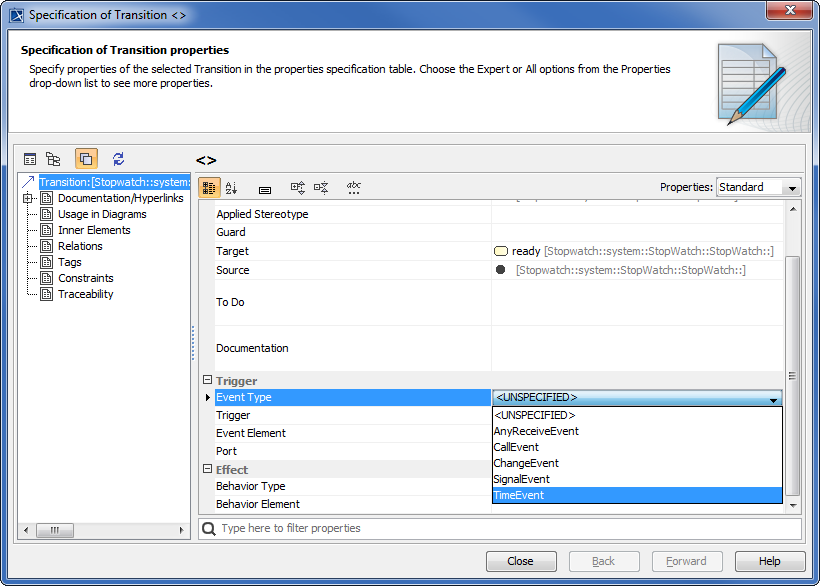Click the refresh arrows icon

click(x=118, y=159)
